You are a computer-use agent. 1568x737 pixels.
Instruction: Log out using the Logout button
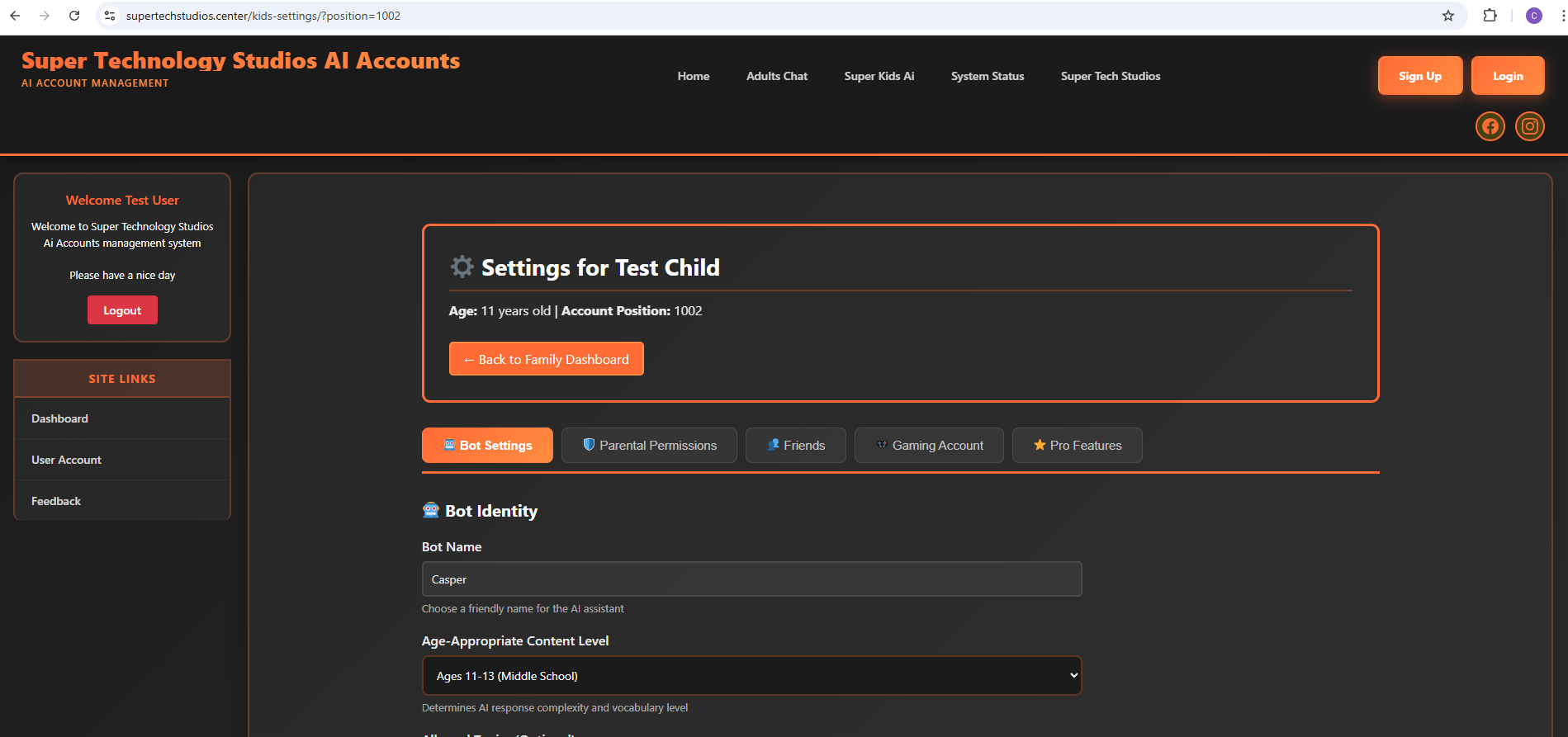122,310
